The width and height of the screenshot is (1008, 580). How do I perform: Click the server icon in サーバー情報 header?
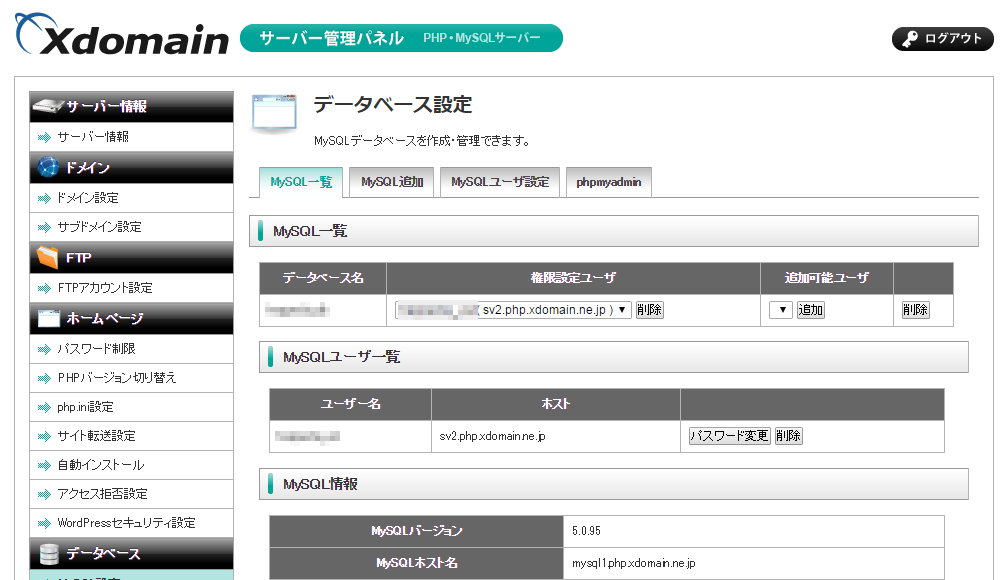point(48,106)
